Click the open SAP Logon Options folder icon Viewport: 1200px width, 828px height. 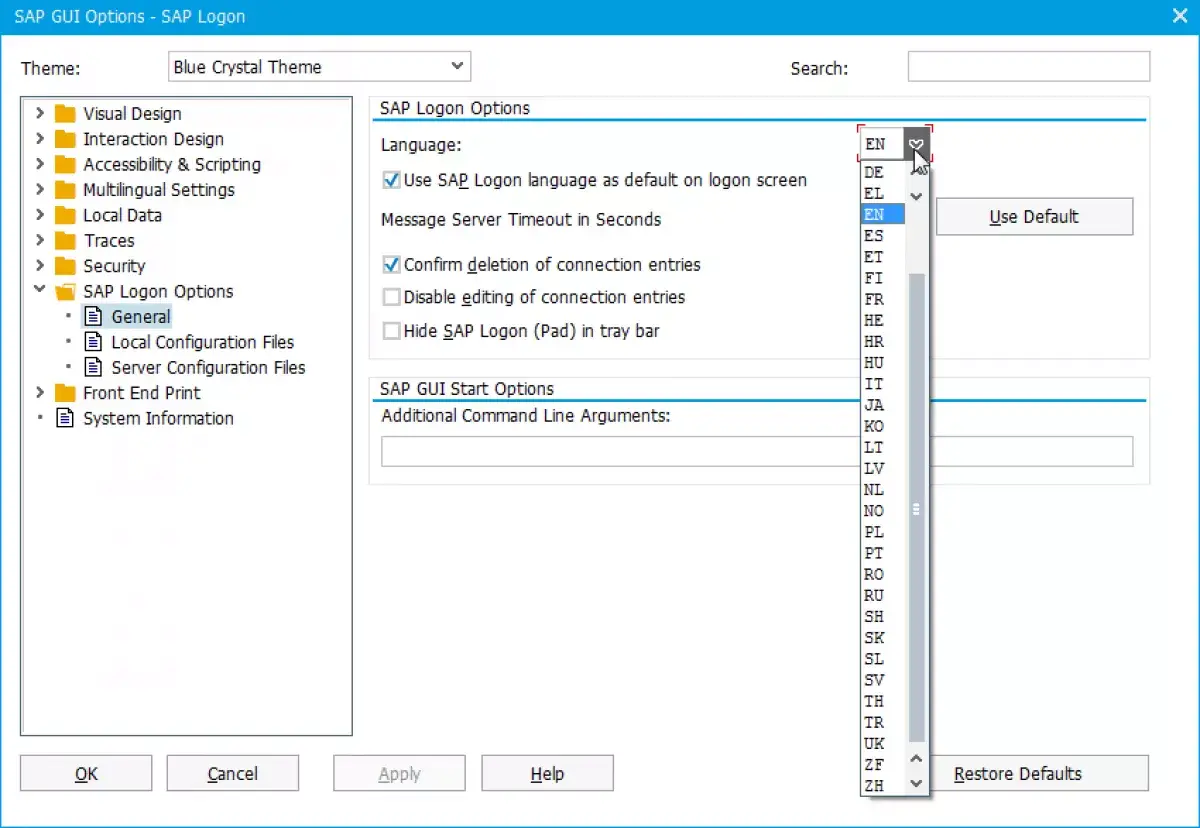tap(65, 292)
